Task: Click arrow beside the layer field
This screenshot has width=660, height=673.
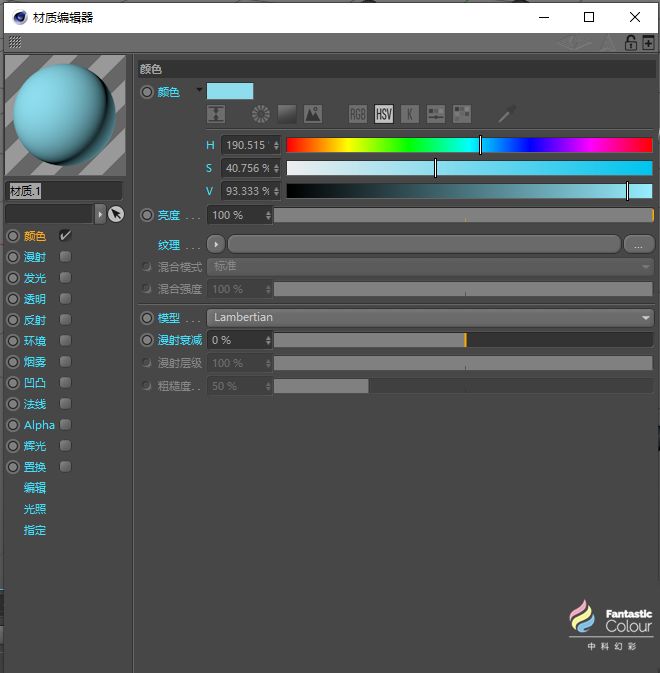Action: click(100, 214)
